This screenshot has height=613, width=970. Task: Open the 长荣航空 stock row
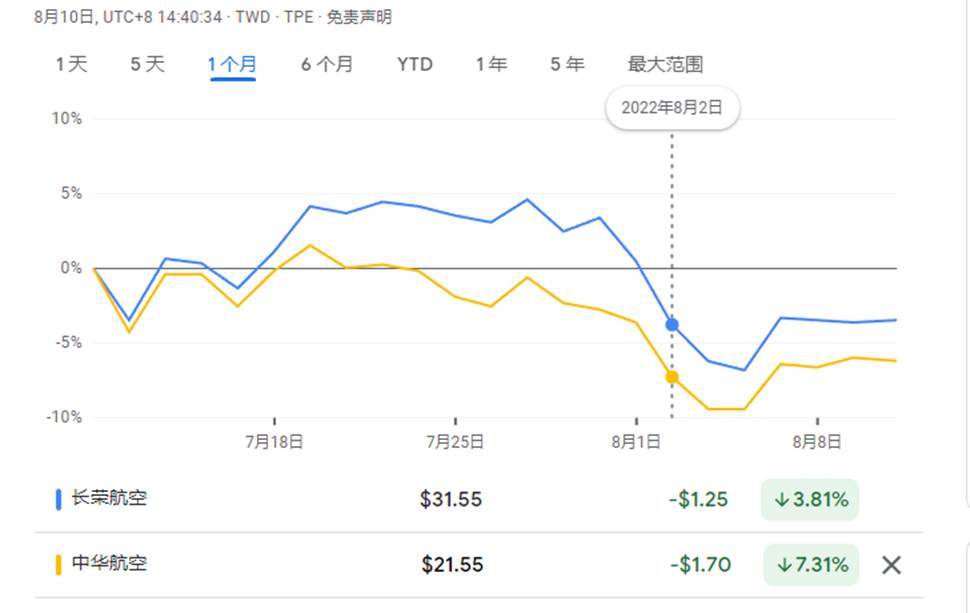tap(478, 499)
